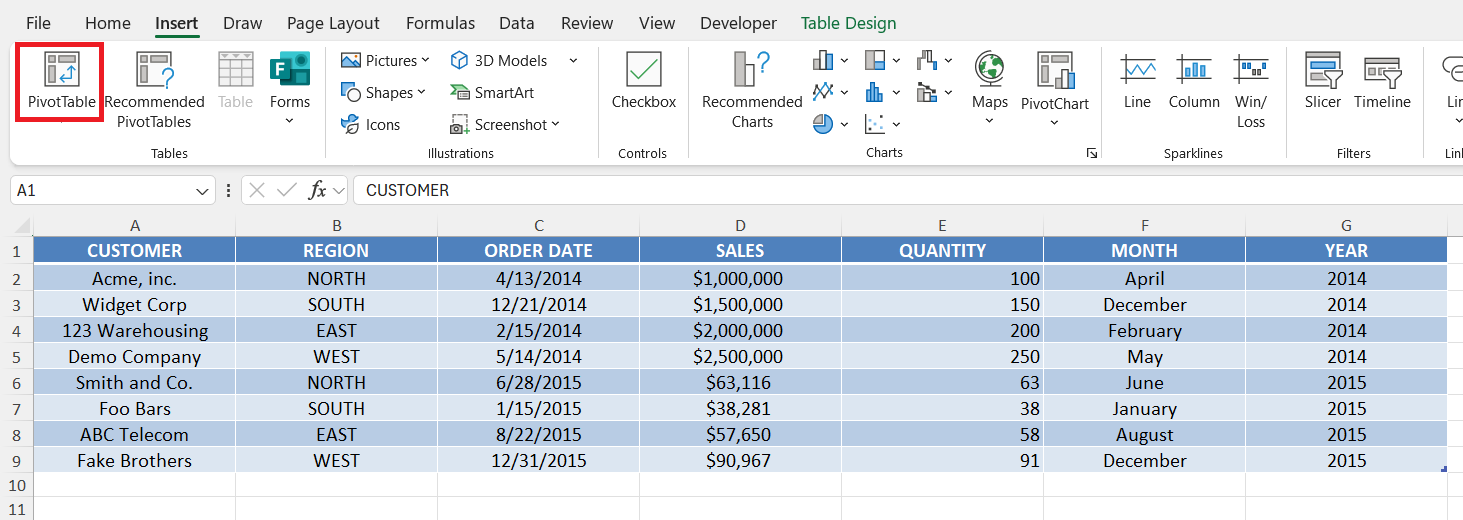1463x520 pixels.
Task: Select the order date 8/22/2015 cell
Action: [x=538, y=435]
